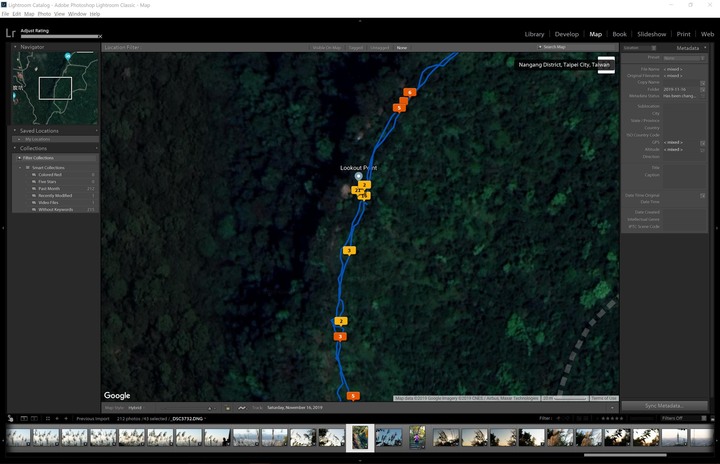Image resolution: width=720 pixels, height=464 pixels.
Task: Click the Metadata Status conflict icon
Action: coord(703,96)
